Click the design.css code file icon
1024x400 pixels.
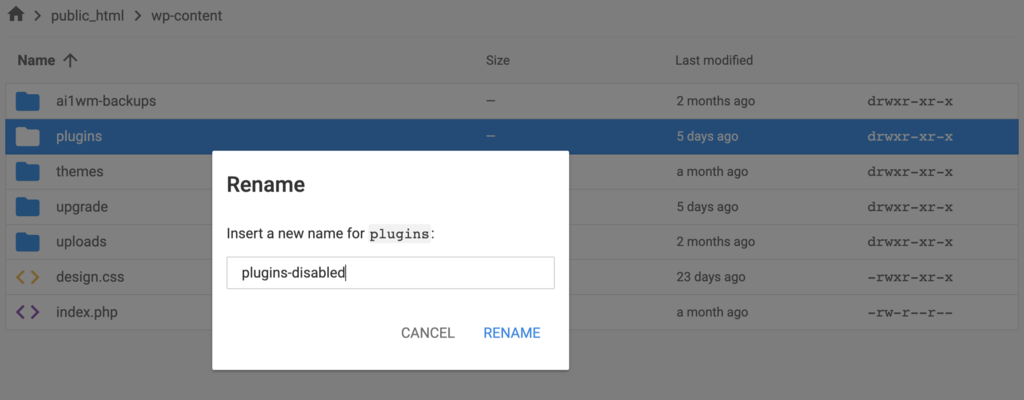pos(28,277)
